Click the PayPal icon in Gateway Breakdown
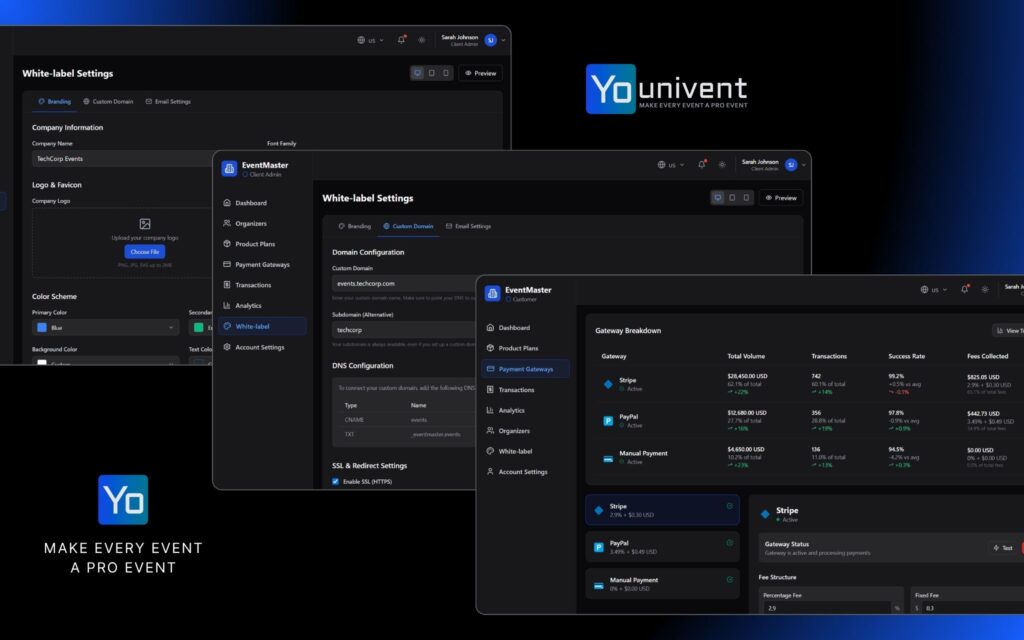1024x640 pixels. pos(608,420)
